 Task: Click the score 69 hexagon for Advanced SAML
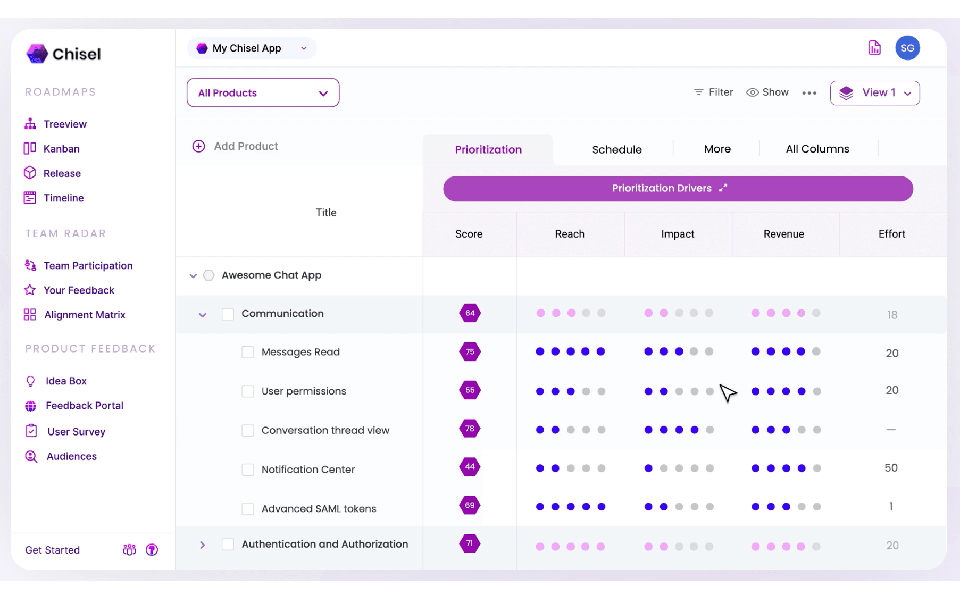pos(470,505)
